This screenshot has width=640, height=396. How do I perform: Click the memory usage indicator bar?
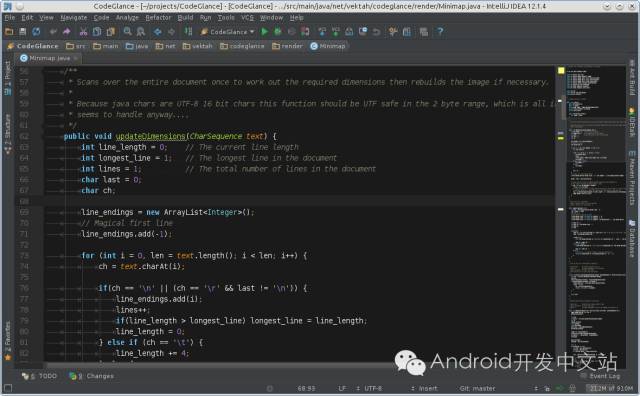(x=610, y=388)
